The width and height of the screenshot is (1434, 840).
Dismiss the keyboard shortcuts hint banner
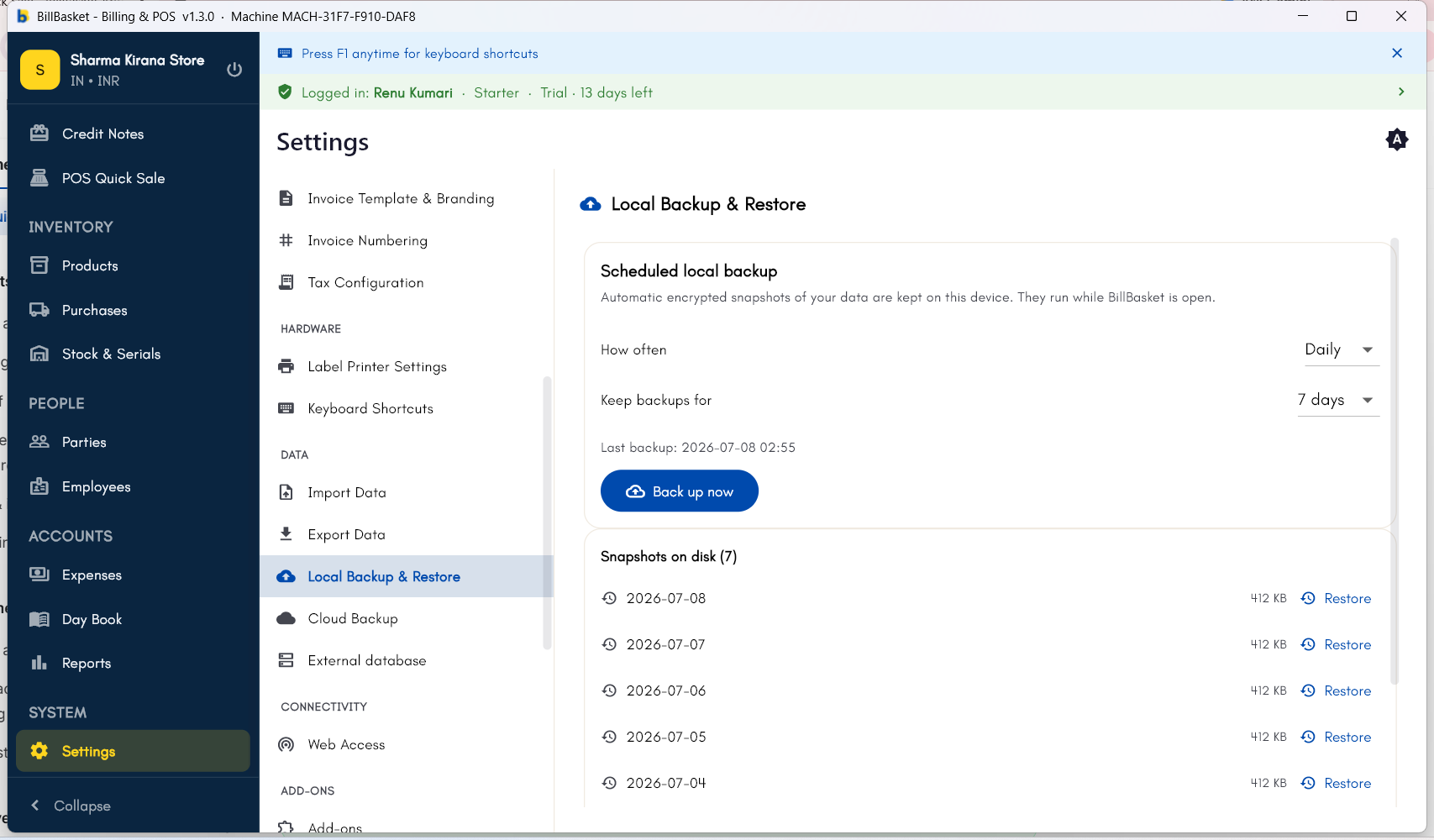(1397, 53)
